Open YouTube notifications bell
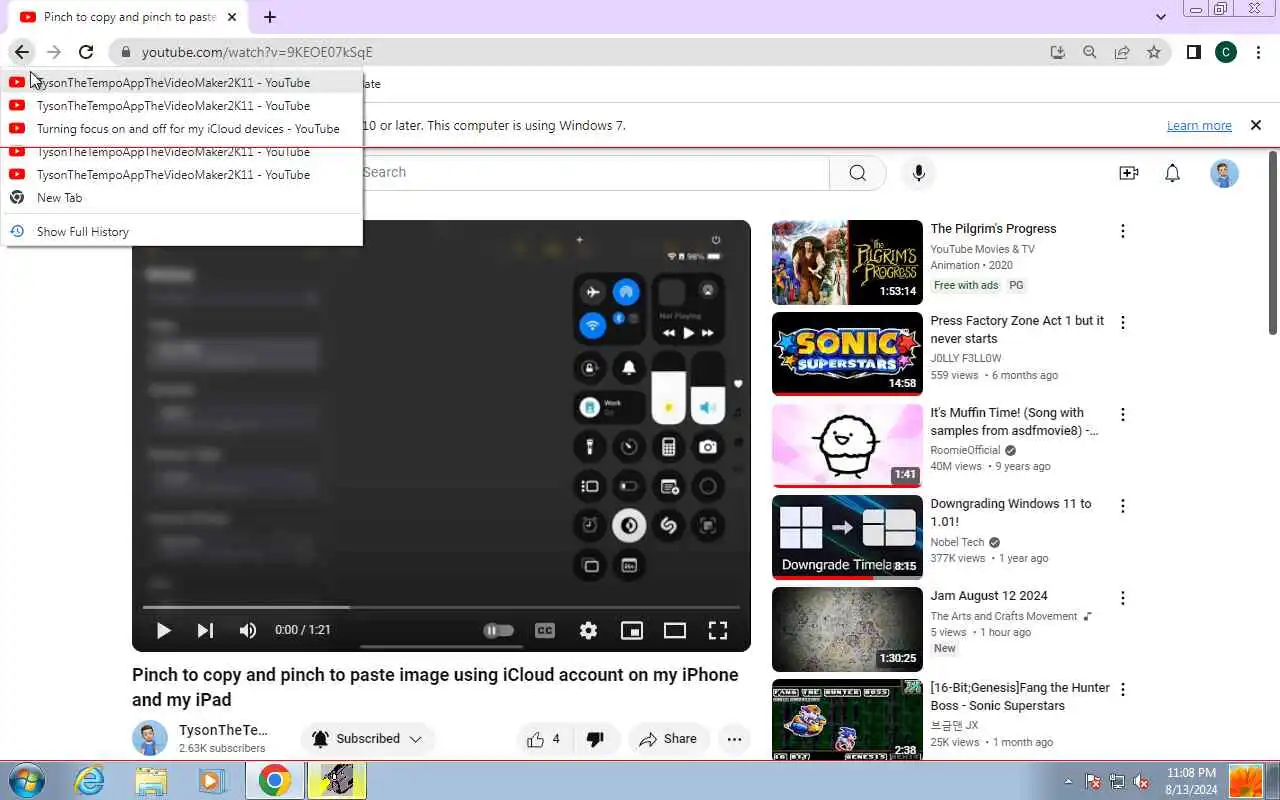1280x800 pixels. pos(1173,173)
